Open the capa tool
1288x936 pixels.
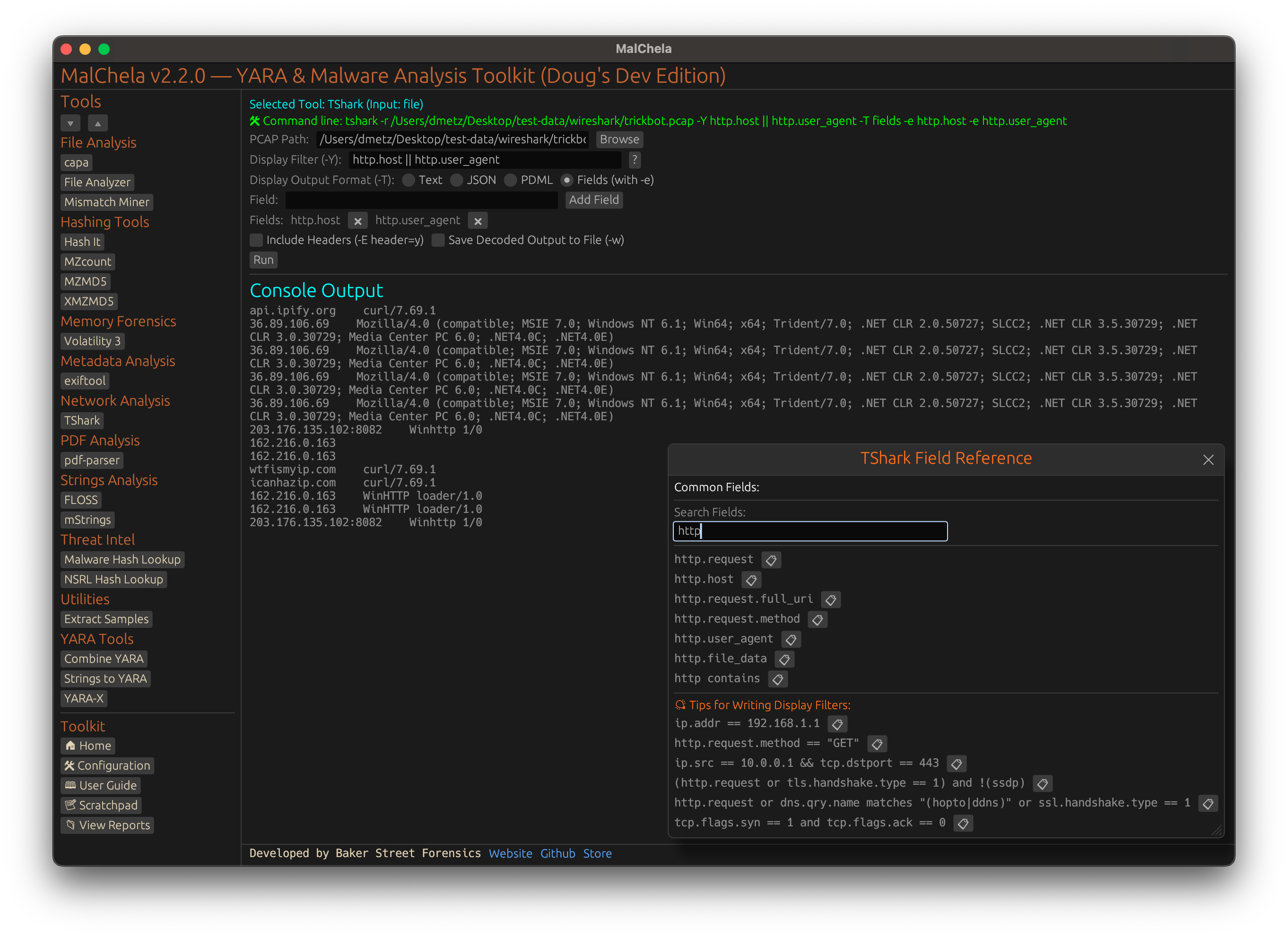pyautogui.click(x=76, y=163)
